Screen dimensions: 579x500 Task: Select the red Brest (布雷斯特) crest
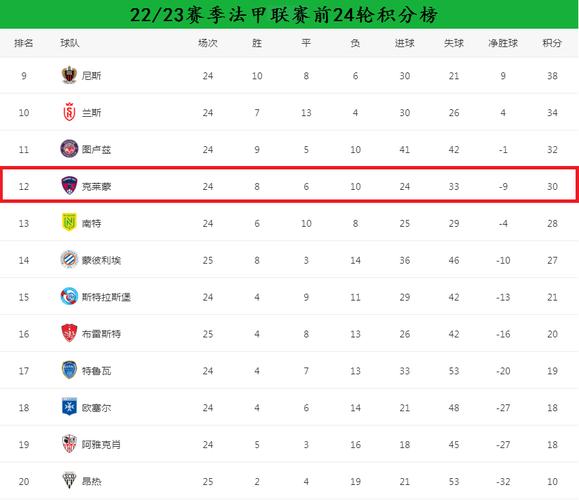[x=69, y=333]
